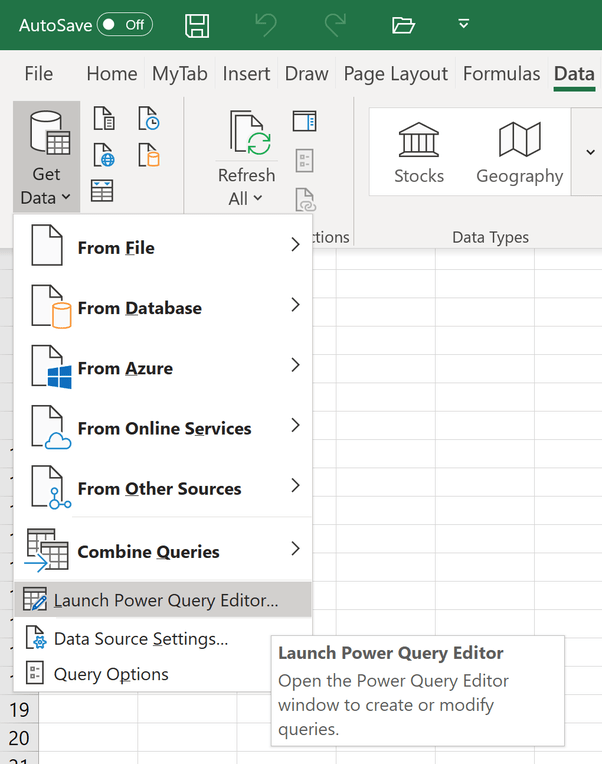Click Launch Power Query Editor
This screenshot has height=764, width=602.
point(163,600)
